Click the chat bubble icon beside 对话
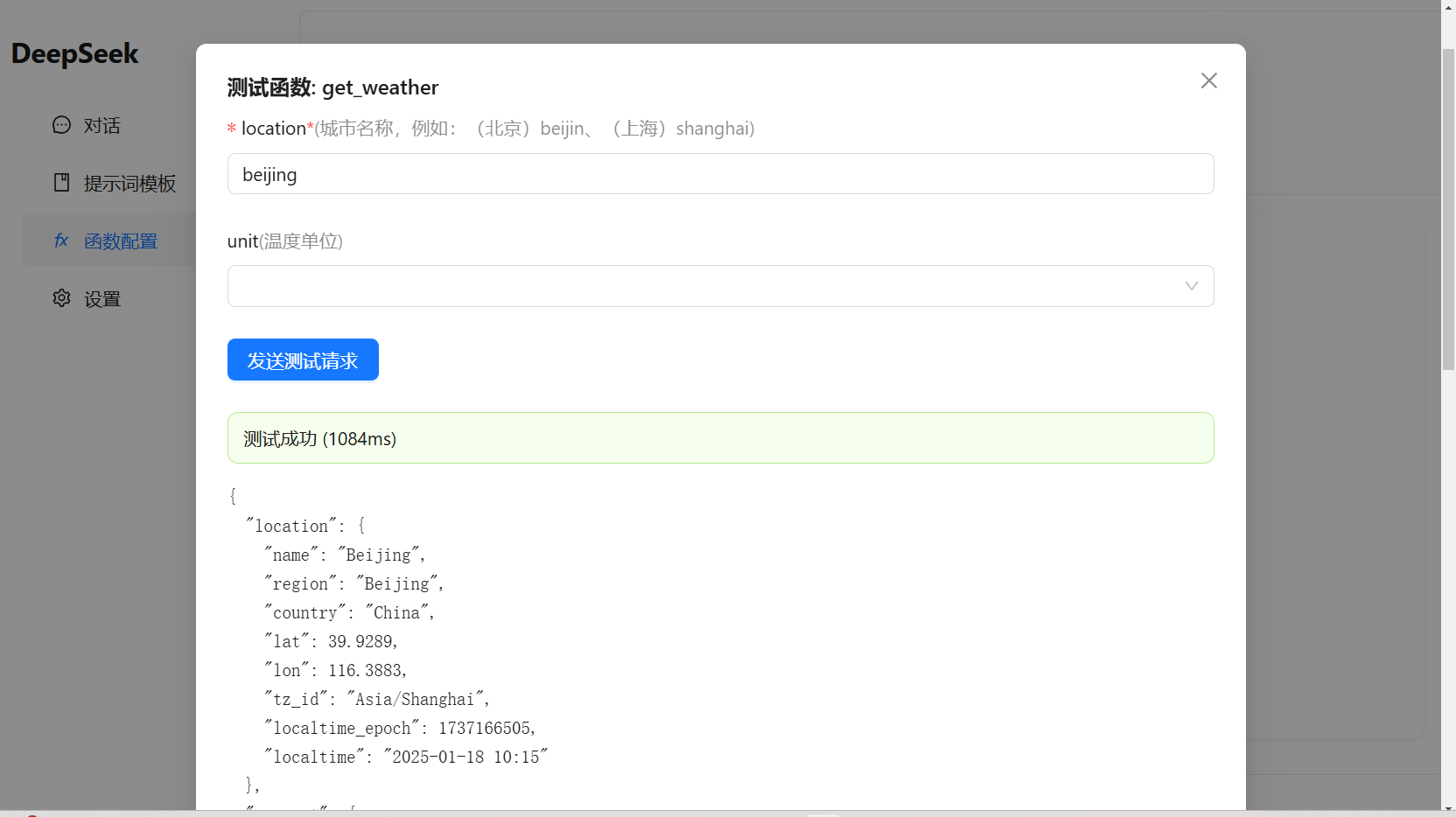 [x=61, y=125]
